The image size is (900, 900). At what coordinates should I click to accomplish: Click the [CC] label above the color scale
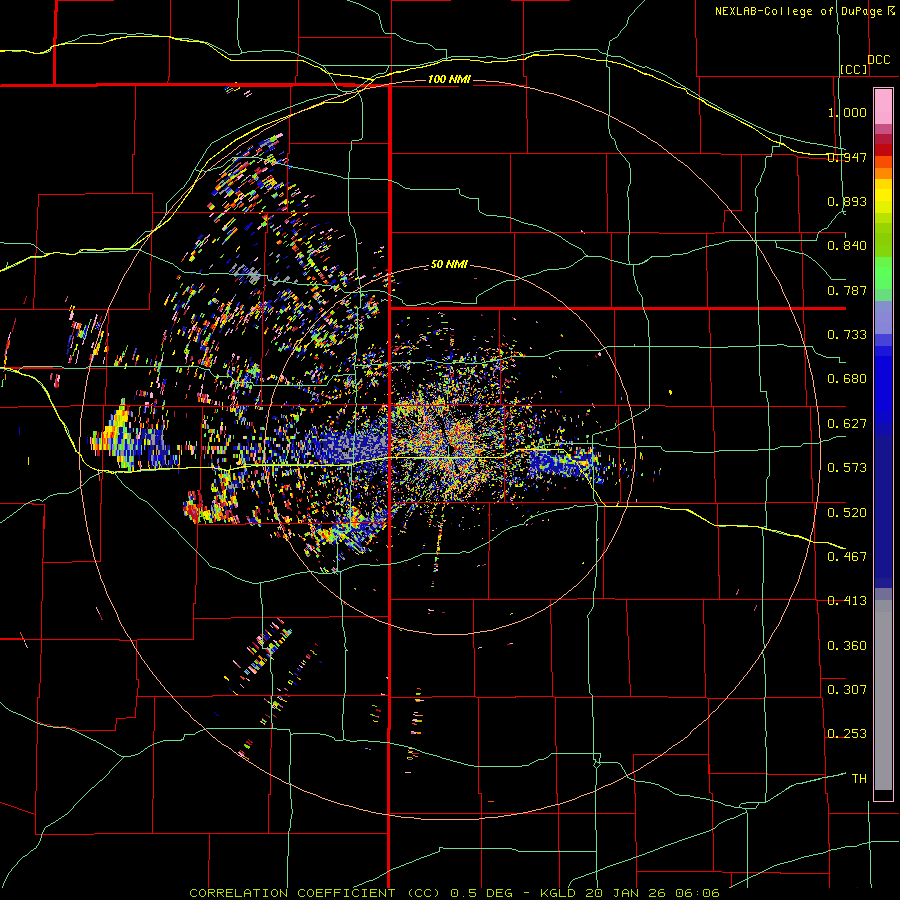point(854,69)
